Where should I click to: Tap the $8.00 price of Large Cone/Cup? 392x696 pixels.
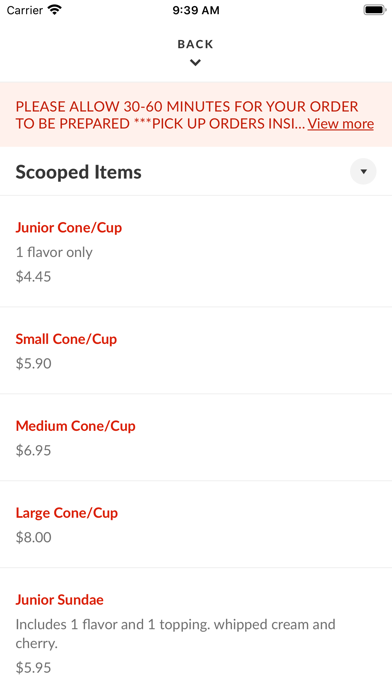[33, 538]
